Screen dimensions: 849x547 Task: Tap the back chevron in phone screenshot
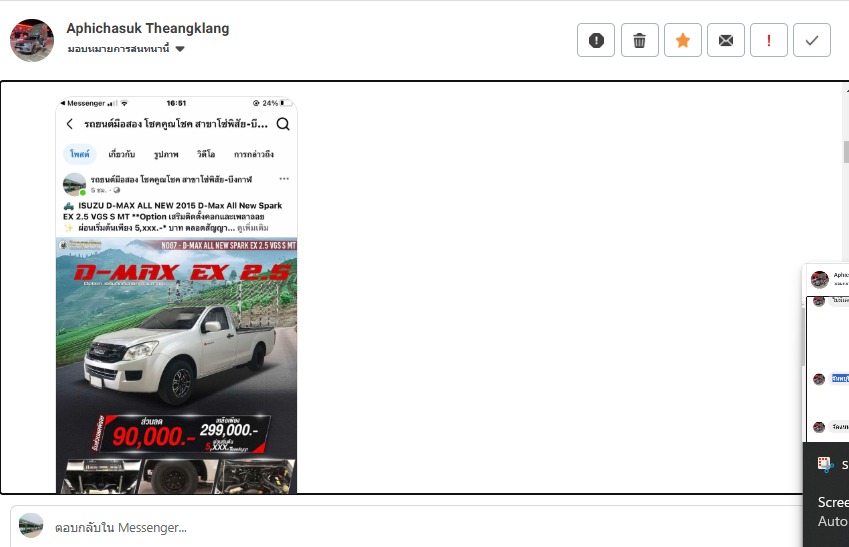click(x=69, y=124)
